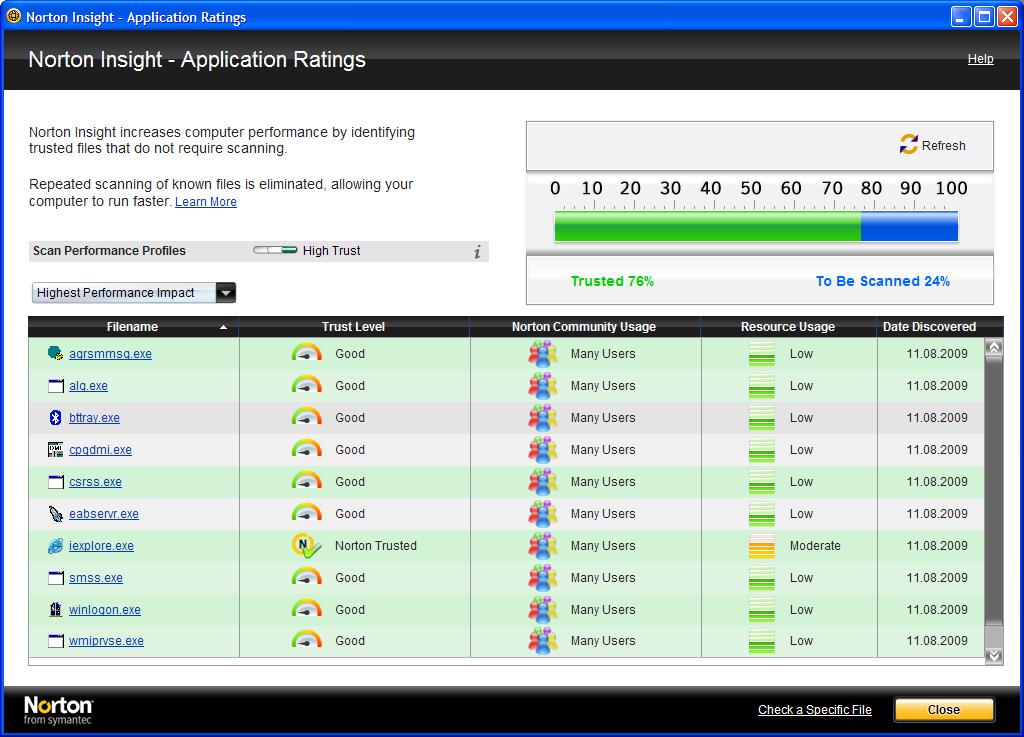1024x737 pixels.
Task: Click the information 'i' icon for Scan Performance Profiles
Action: click(x=477, y=251)
